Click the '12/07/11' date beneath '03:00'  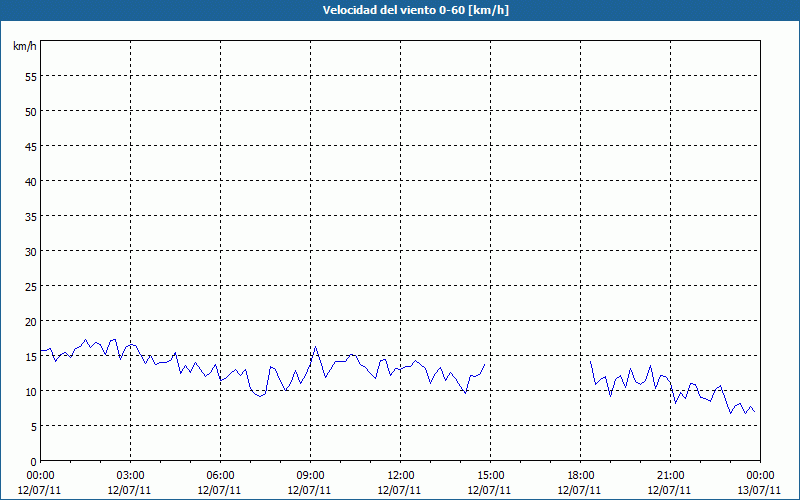130,490
